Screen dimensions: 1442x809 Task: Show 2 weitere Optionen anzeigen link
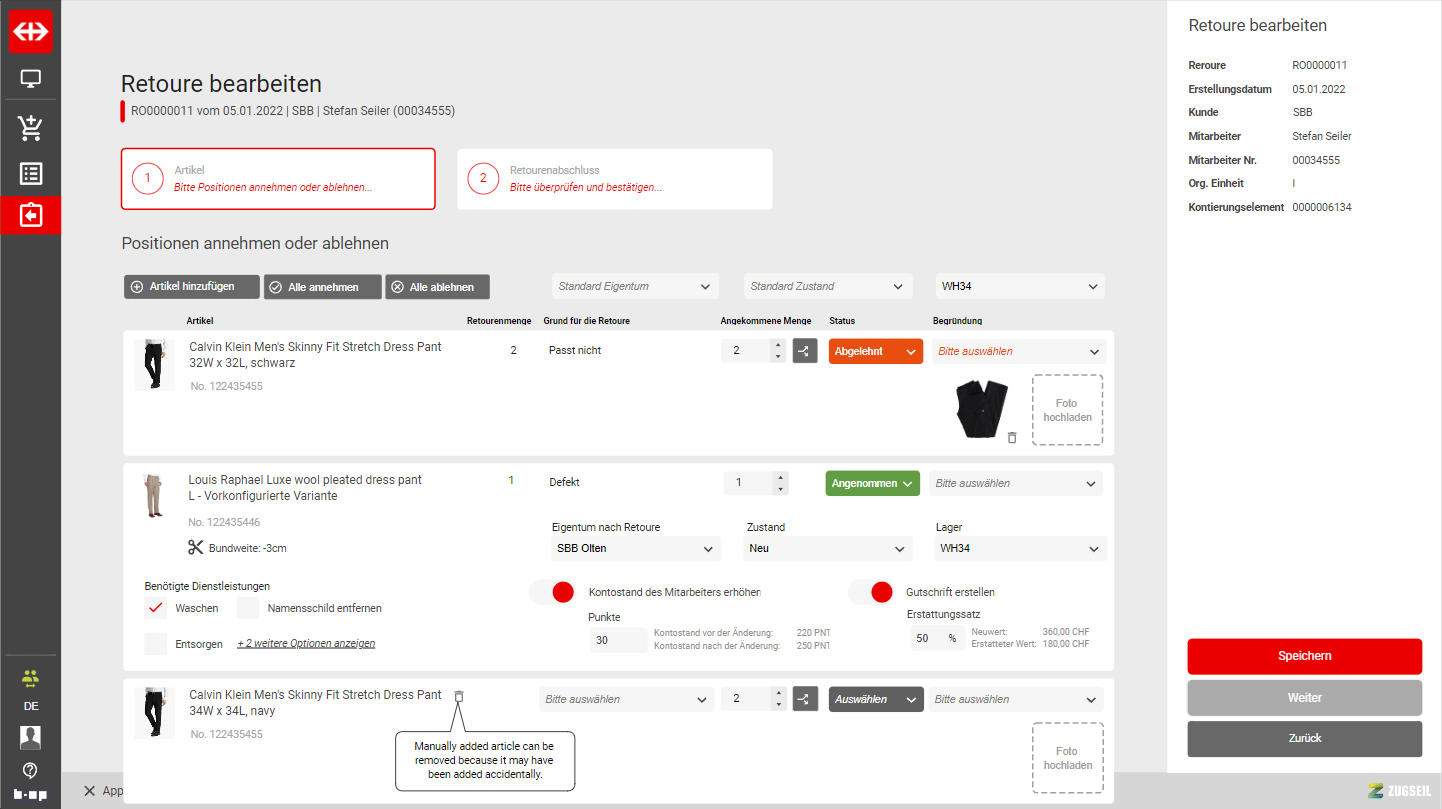pos(306,644)
